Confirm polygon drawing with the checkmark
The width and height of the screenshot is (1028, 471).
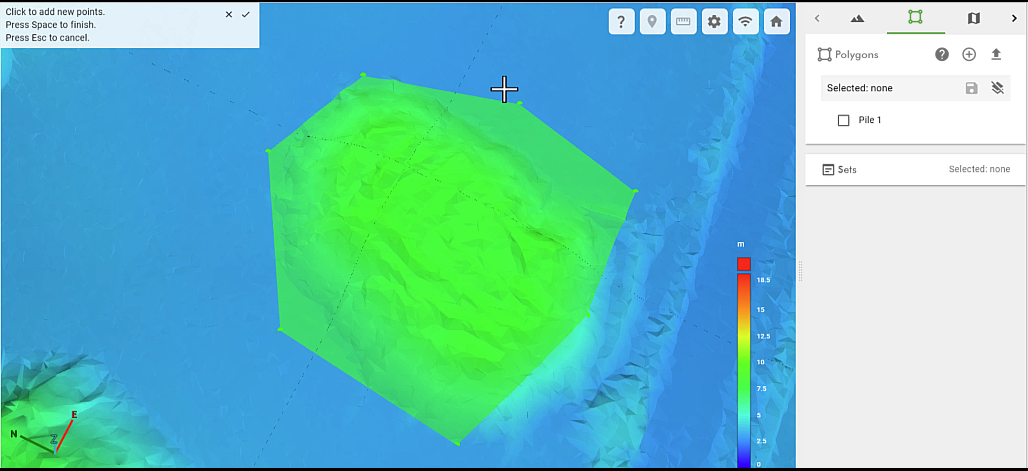(x=245, y=14)
